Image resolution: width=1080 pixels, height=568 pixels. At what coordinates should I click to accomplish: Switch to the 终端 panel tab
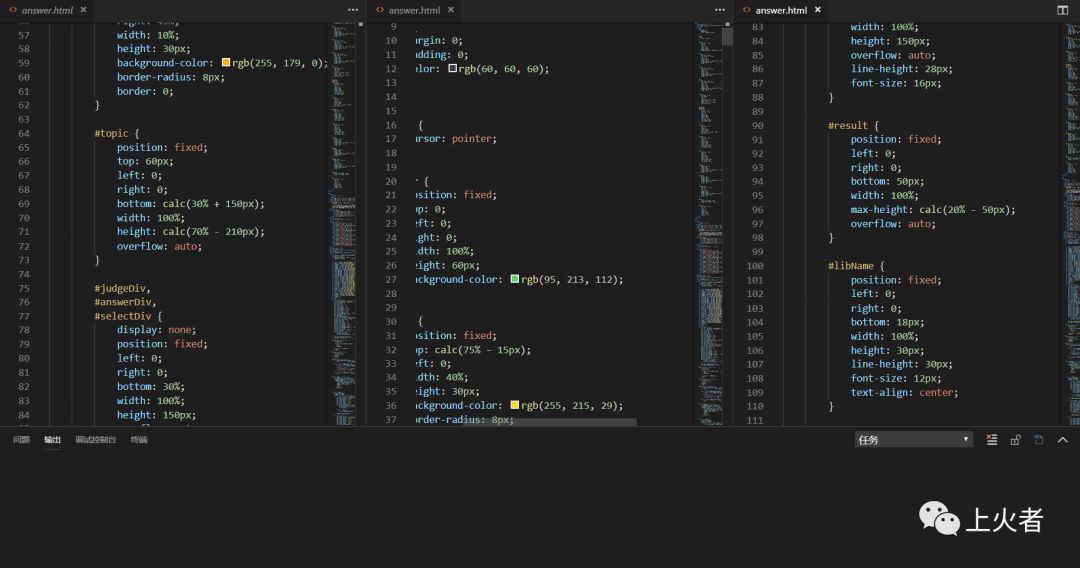[138, 440]
